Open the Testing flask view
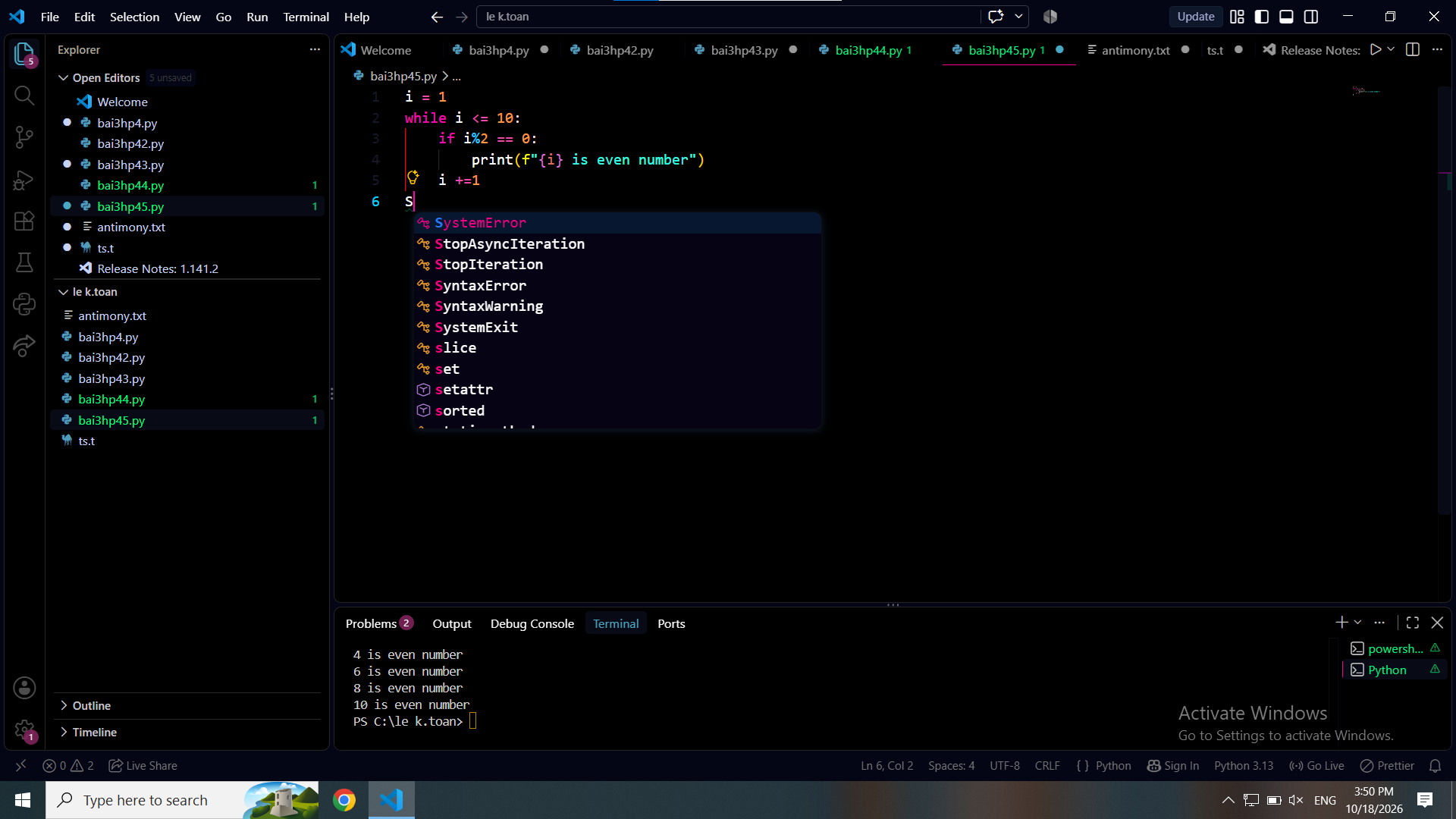 coord(24,262)
